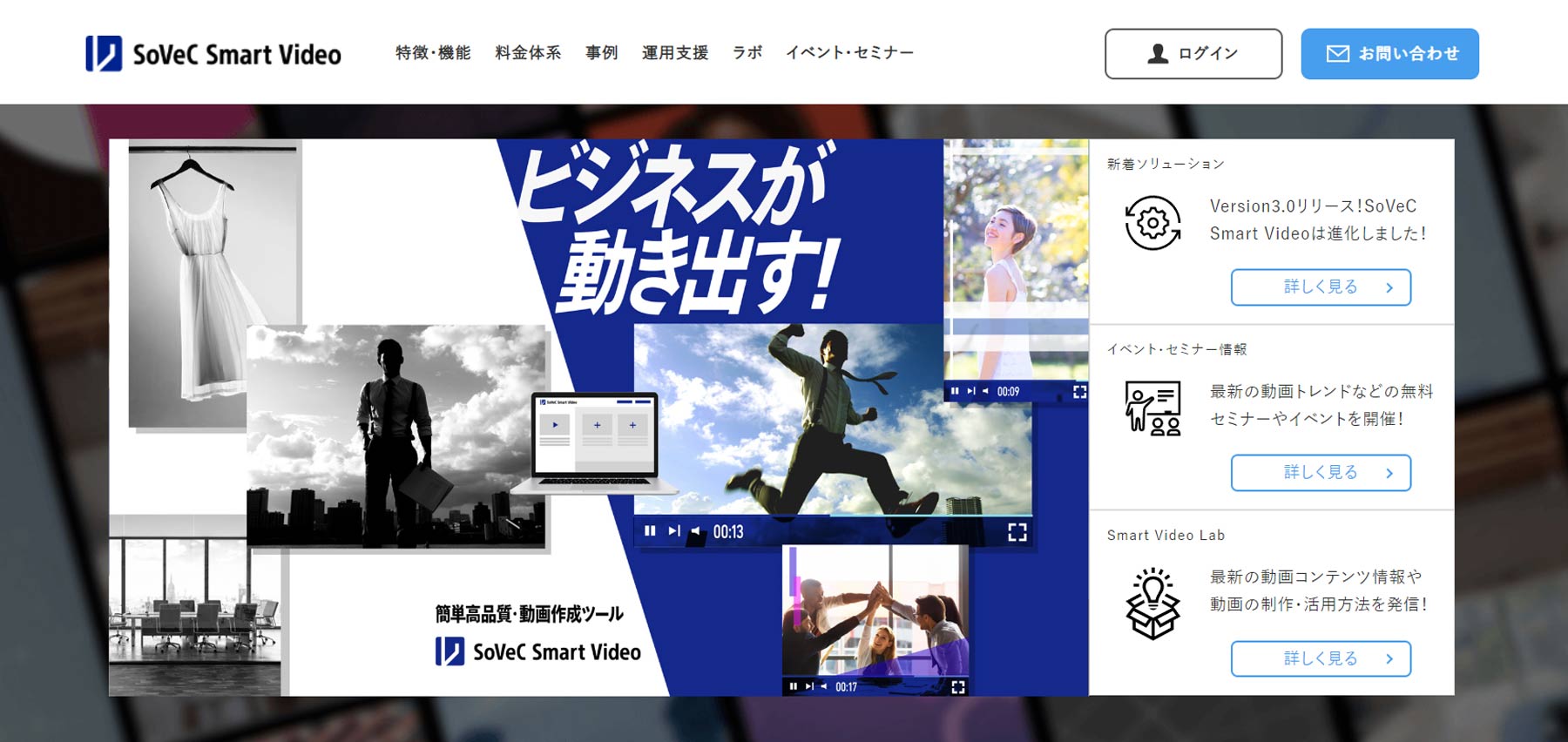Click the pause icon on the 00:09 player
The width and height of the screenshot is (1568, 742).
coord(955,391)
